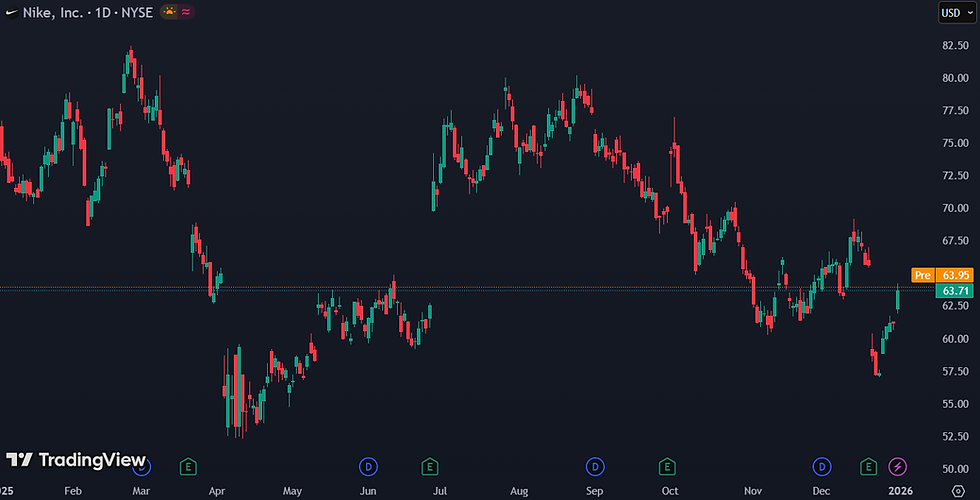Open chart settings gear icon
The height and width of the screenshot is (500, 980).
pos(958,490)
